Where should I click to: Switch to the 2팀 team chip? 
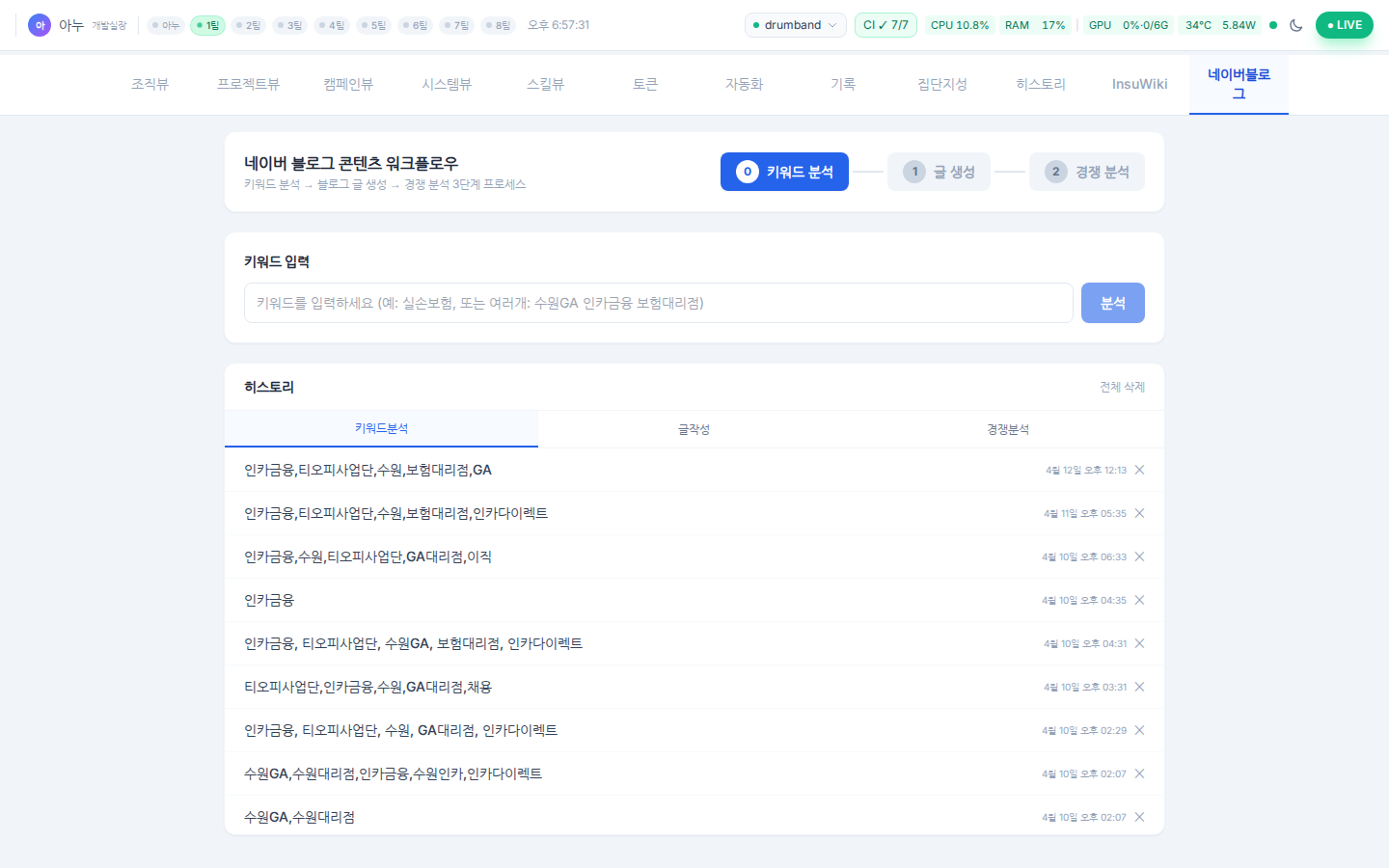tap(248, 25)
